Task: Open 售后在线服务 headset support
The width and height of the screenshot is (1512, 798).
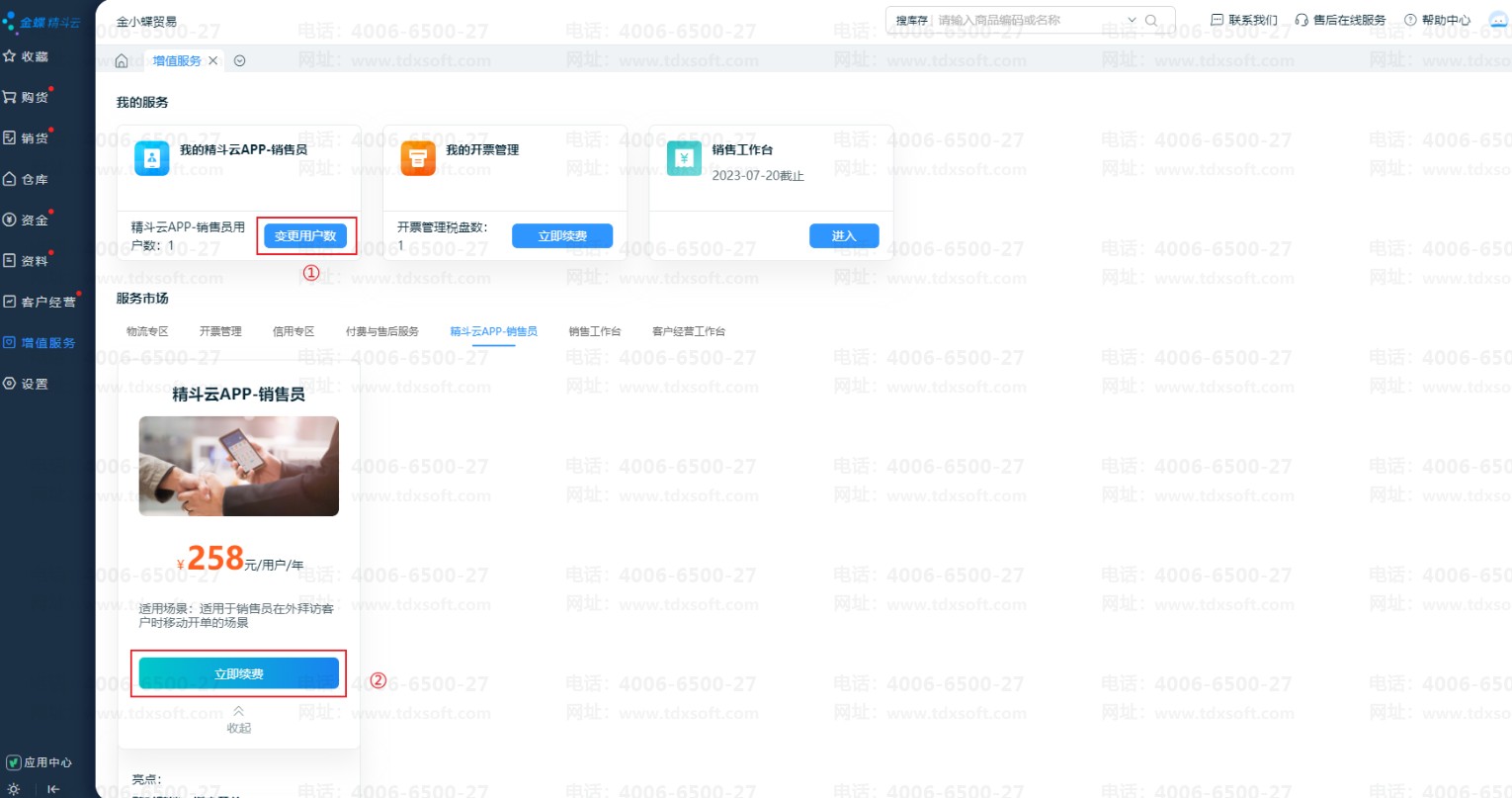Action: (1340, 20)
